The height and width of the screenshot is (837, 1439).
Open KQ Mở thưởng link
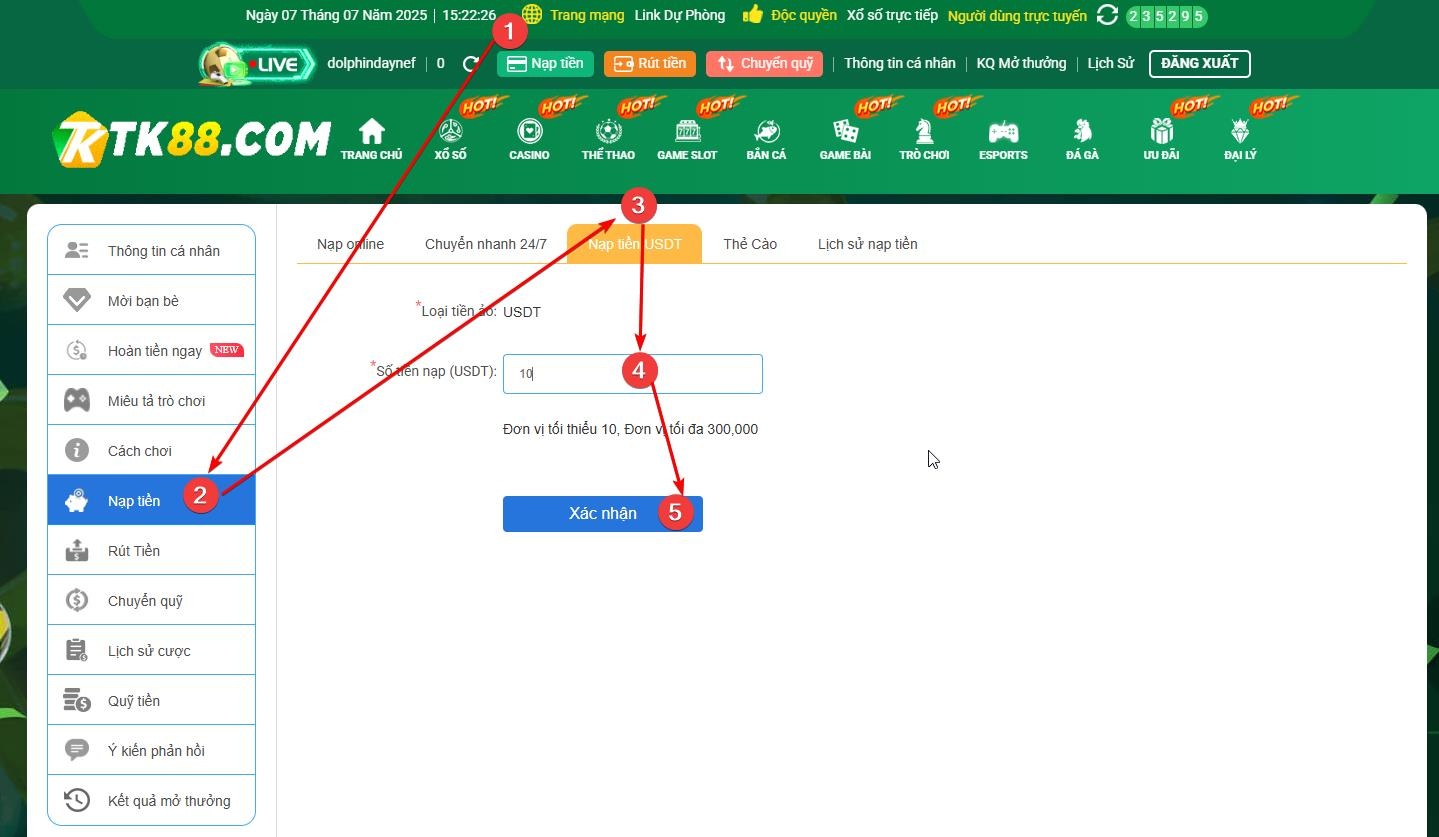click(1021, 63)
